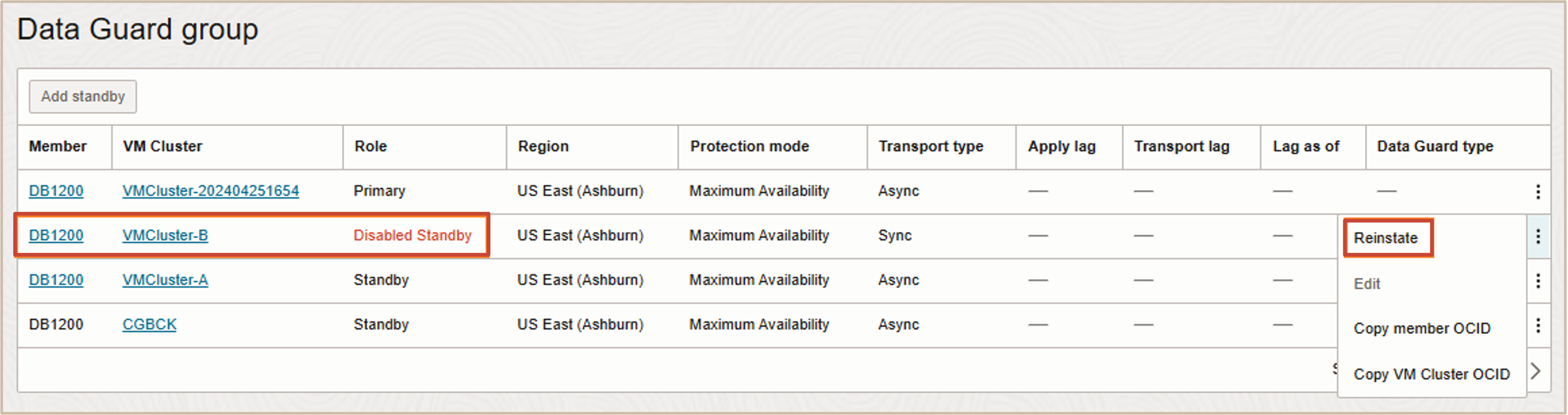The image size is (1568, 415).
Task: Select Copy member OCID option
Action: coord(1421,329)
